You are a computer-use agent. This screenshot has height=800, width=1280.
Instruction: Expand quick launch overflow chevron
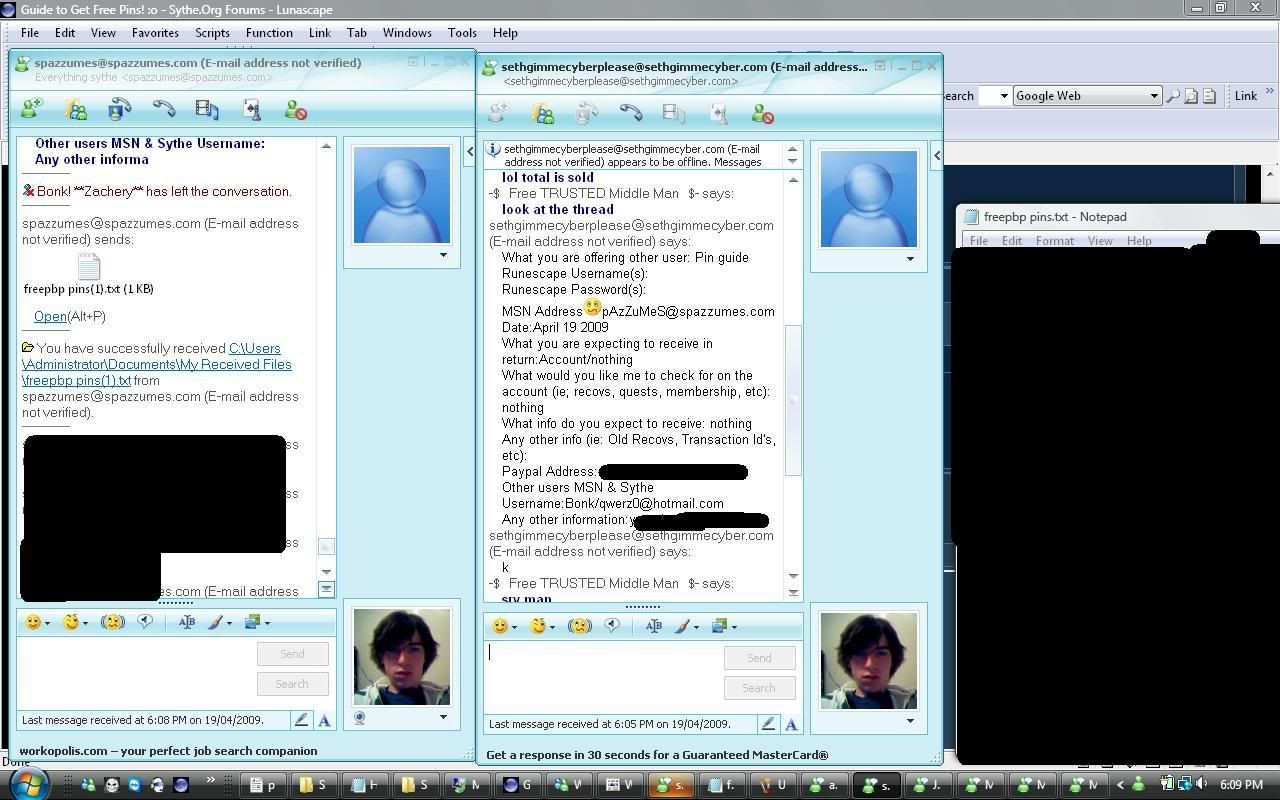tap(210, 781)
